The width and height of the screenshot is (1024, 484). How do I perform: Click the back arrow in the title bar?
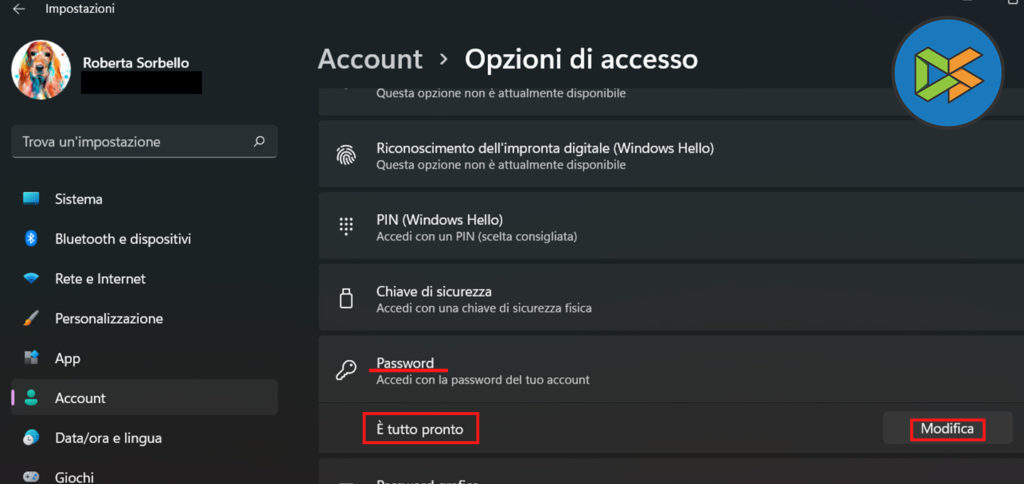[x=18, y=9]
